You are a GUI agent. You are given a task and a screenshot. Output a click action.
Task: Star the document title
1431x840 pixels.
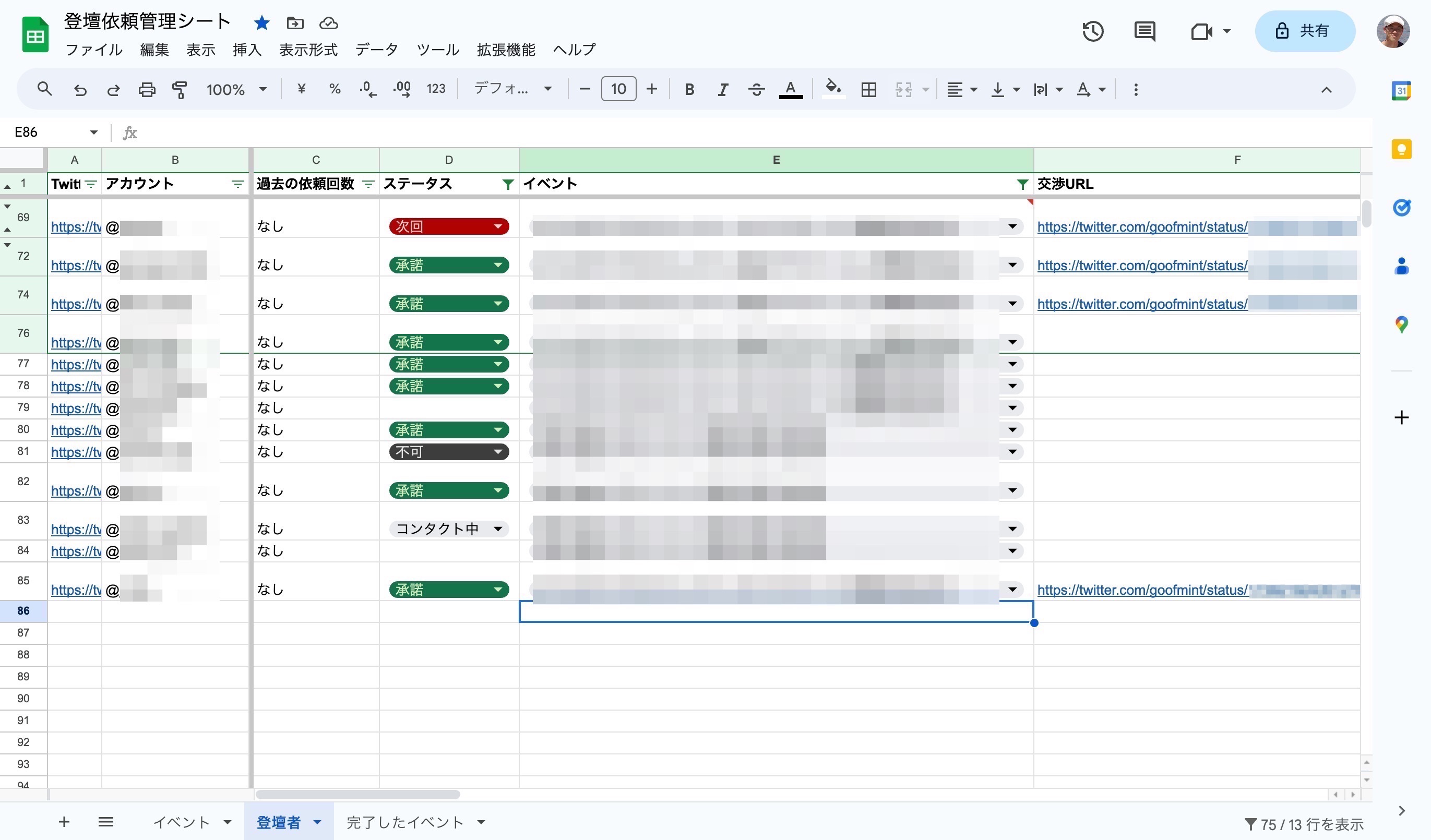coord(262,23)
